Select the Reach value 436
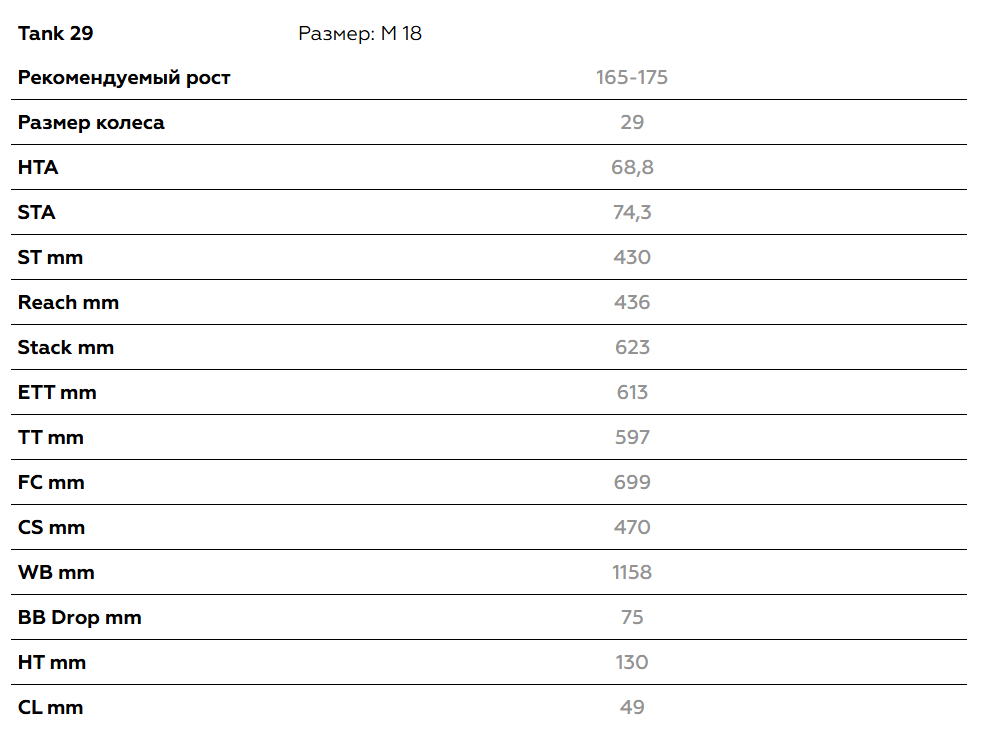991x736 pixels. 632,302
